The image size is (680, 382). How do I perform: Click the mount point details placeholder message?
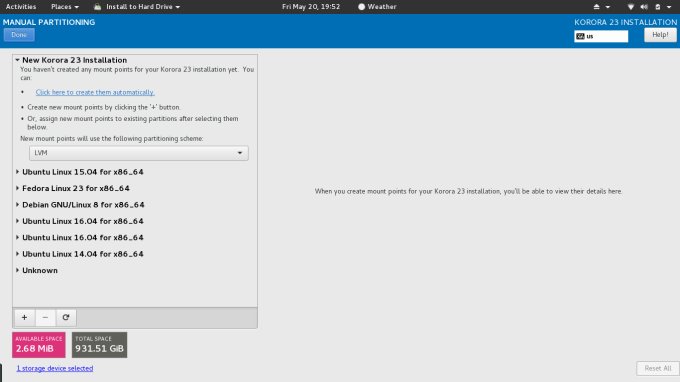(468, 191)
